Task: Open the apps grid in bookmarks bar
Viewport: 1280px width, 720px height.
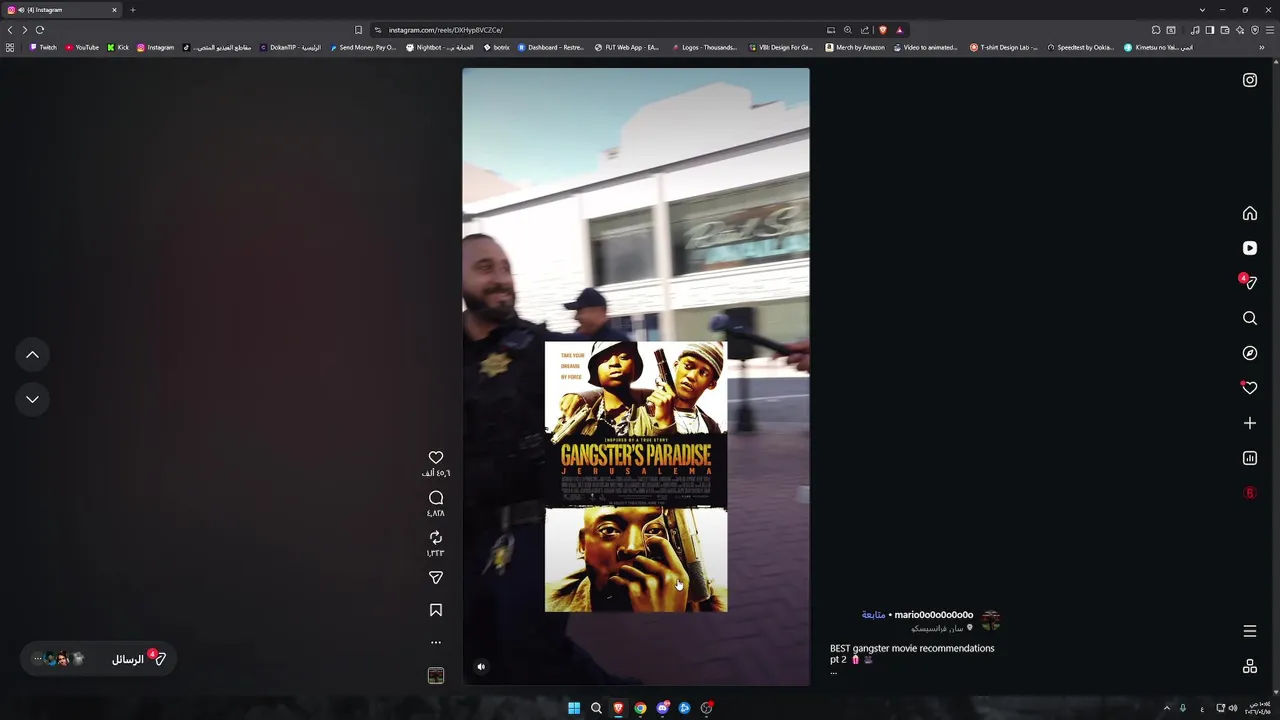Action: pos(10,47)
